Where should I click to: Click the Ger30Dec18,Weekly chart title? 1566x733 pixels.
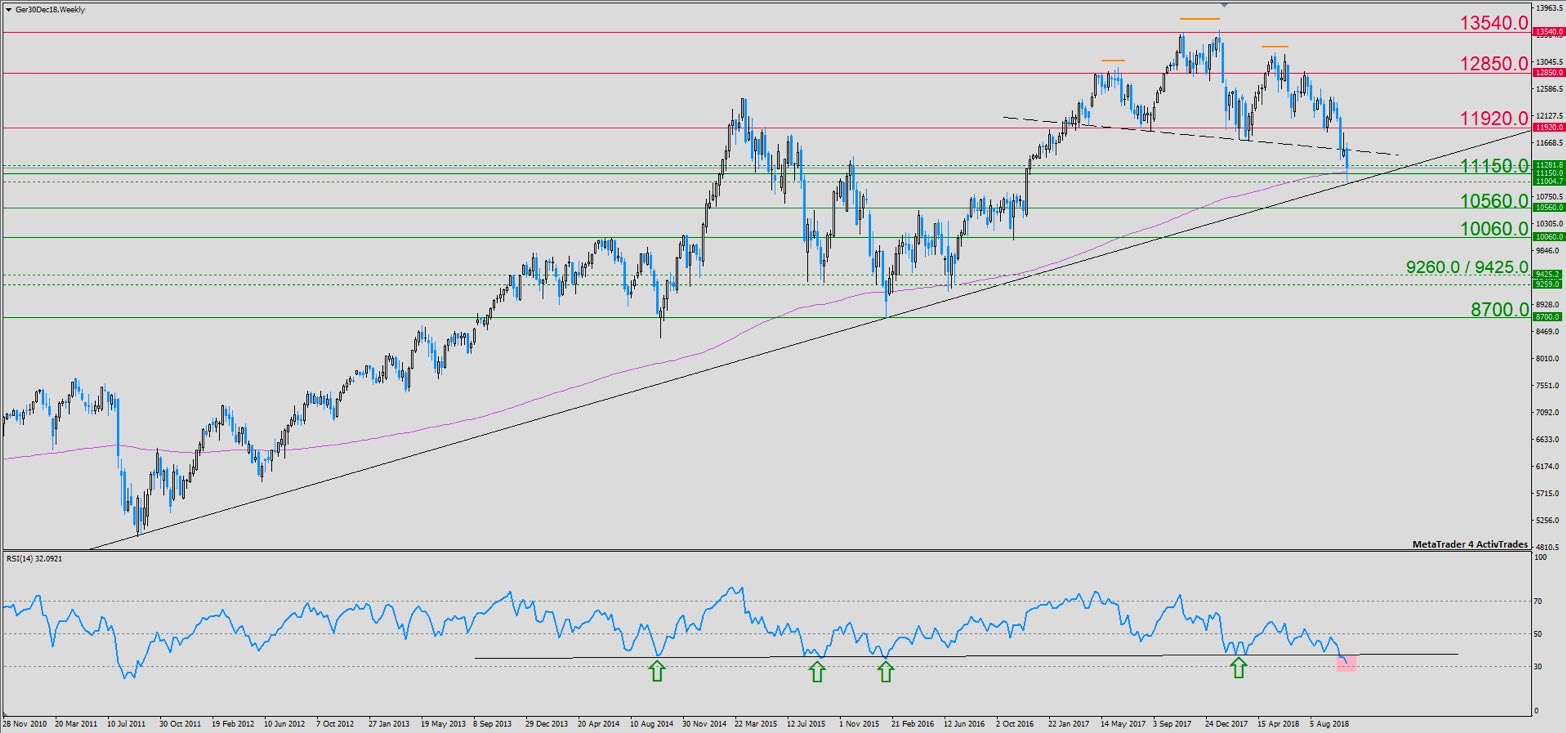[50, 9]
